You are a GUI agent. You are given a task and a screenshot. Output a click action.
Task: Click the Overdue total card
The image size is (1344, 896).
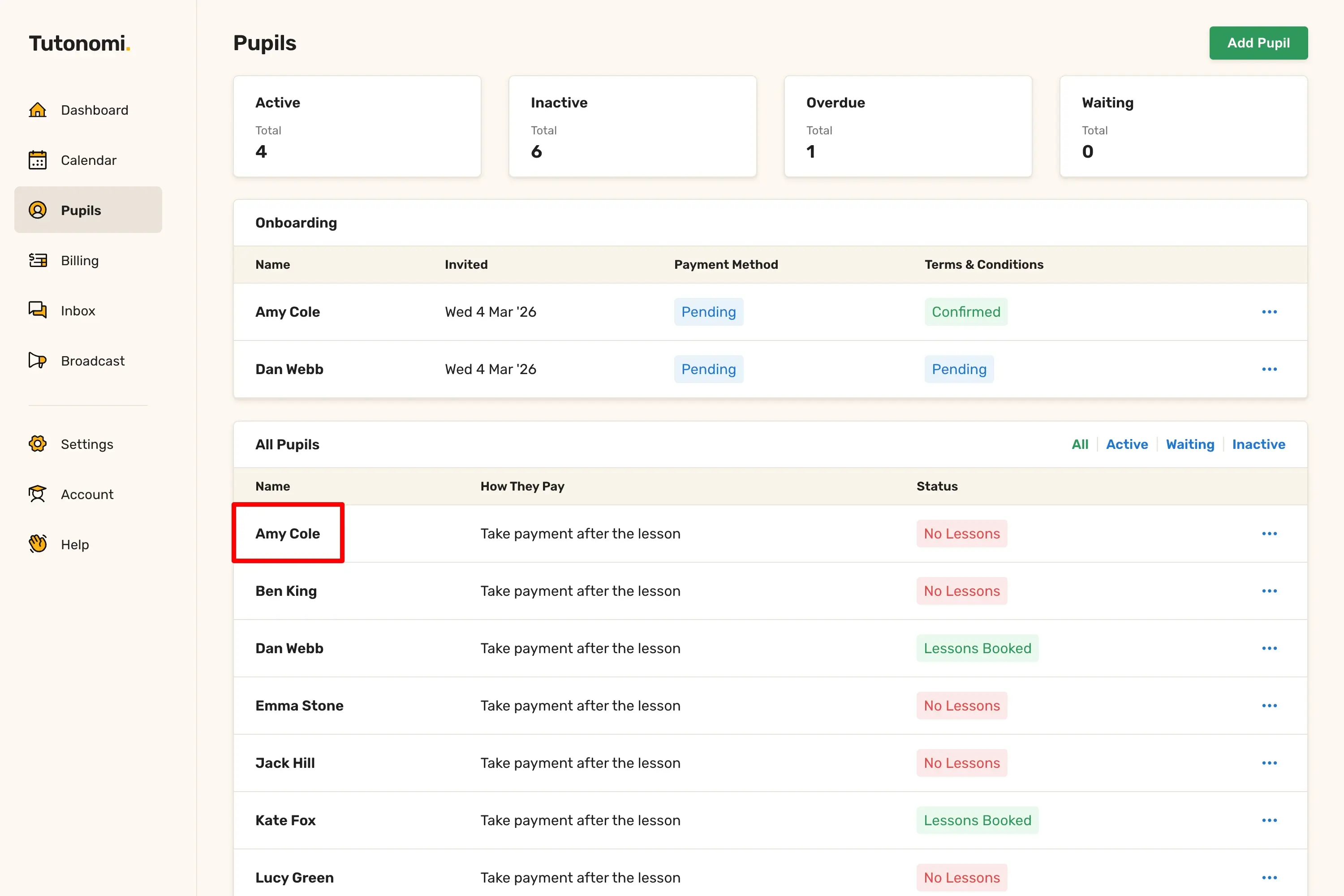point(908,126)
